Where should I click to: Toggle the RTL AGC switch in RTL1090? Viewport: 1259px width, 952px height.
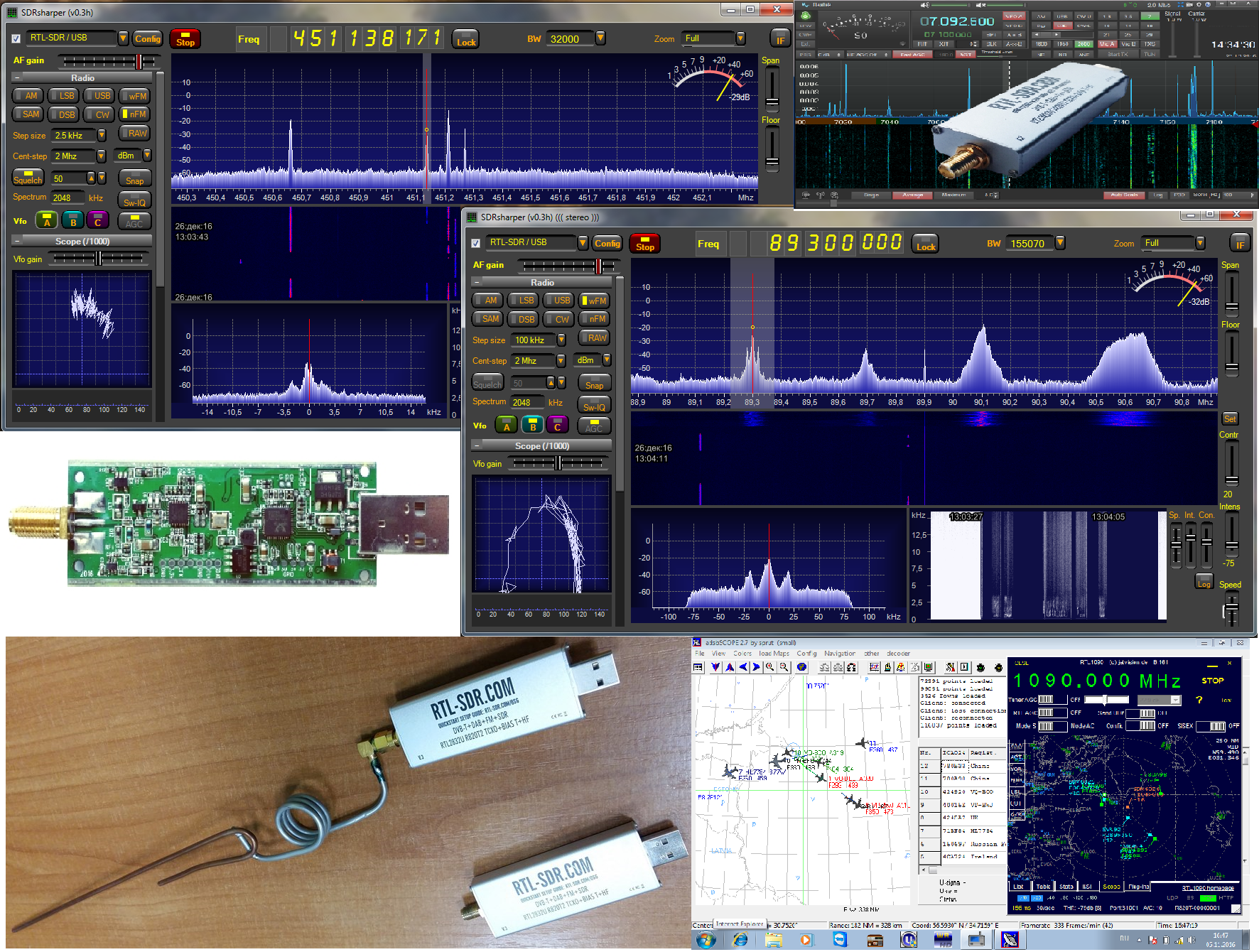click(x=1046, y=713)
